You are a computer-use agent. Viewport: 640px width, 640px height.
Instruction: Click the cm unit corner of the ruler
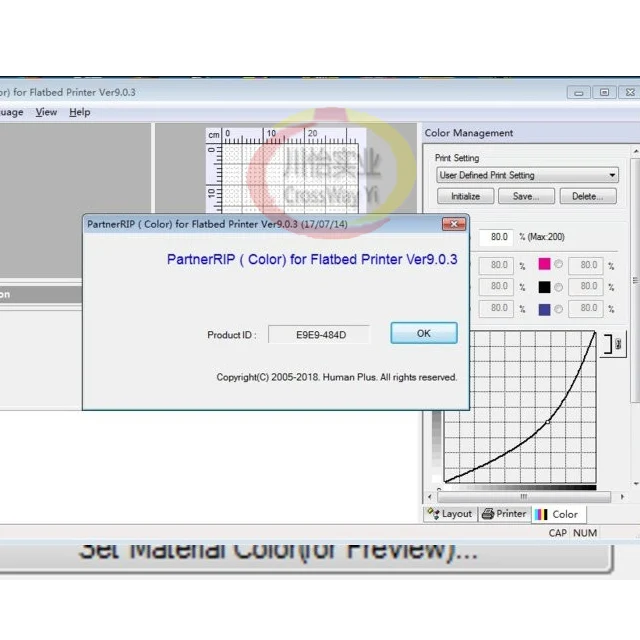coord(213,135)
